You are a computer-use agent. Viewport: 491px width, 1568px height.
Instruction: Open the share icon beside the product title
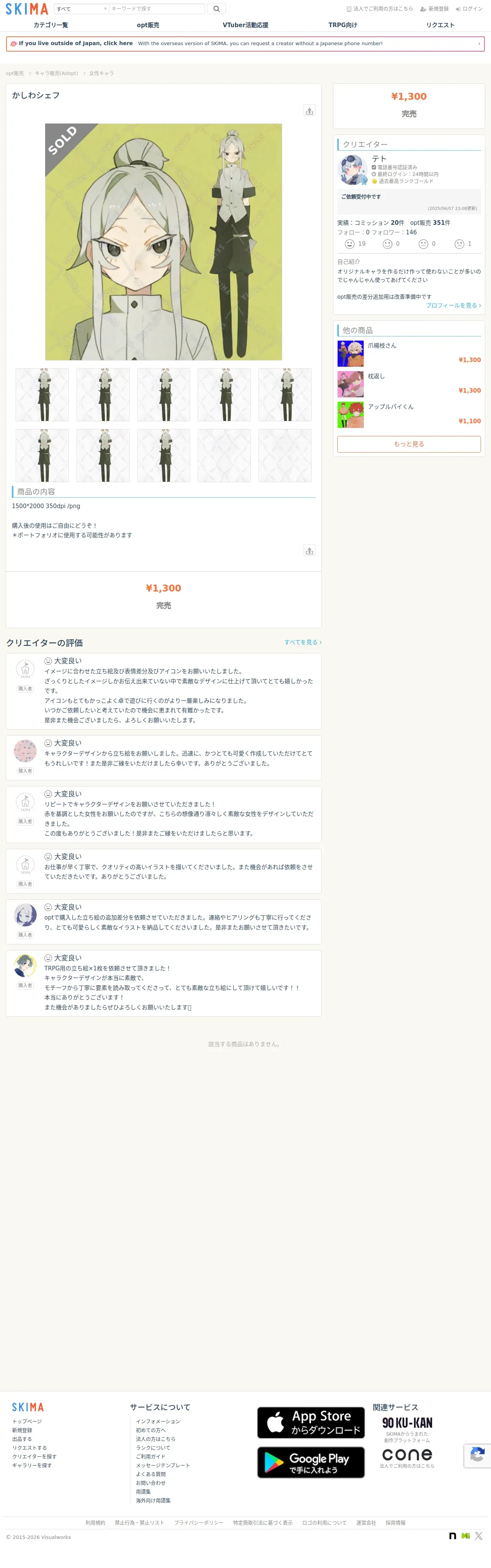click(309, 110)
